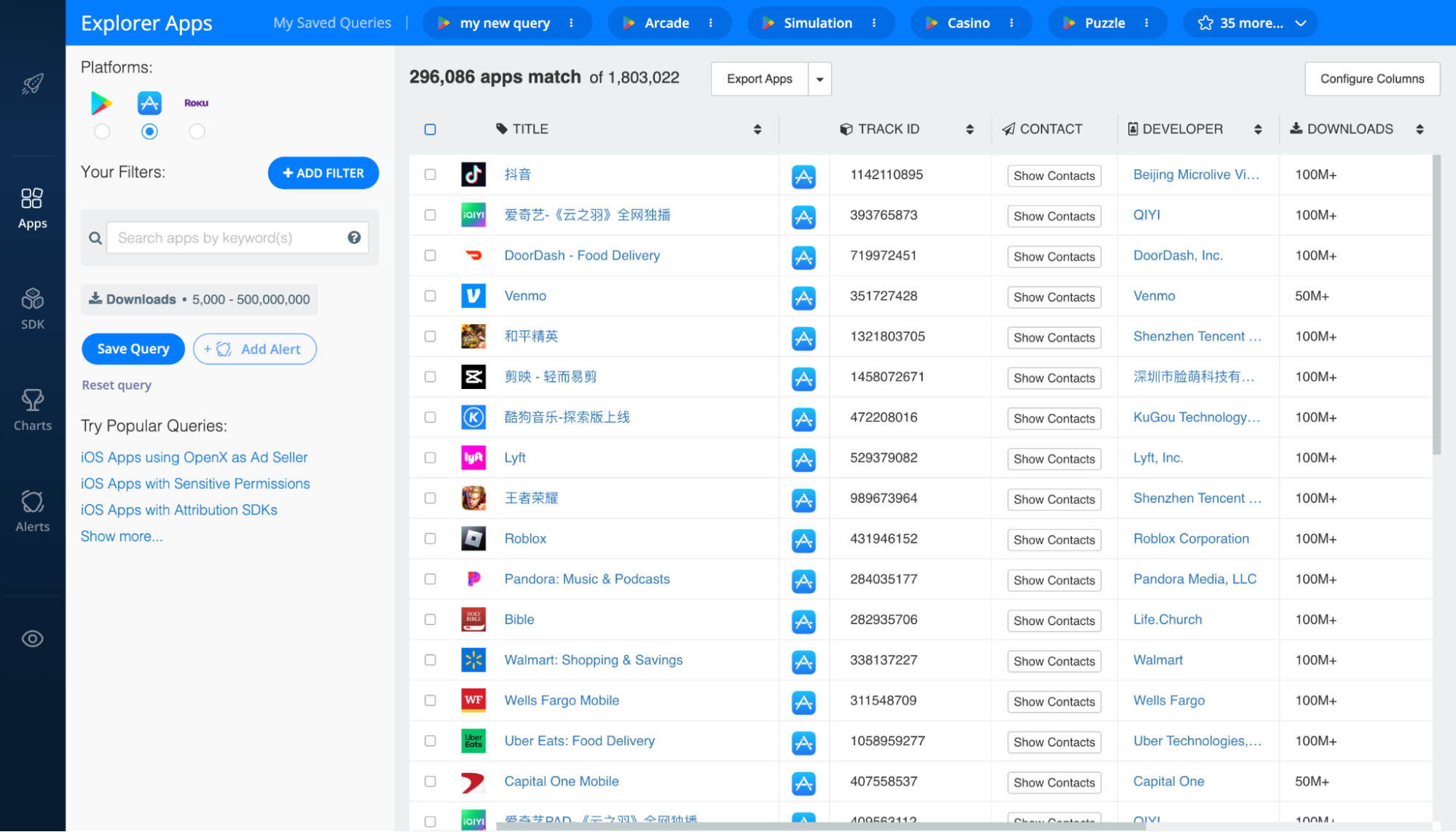The height and width of the screenshot is (832, 1456).
Task: Click the Google Play platform icon
Action: pyautogui.click(x=101, y=103)
